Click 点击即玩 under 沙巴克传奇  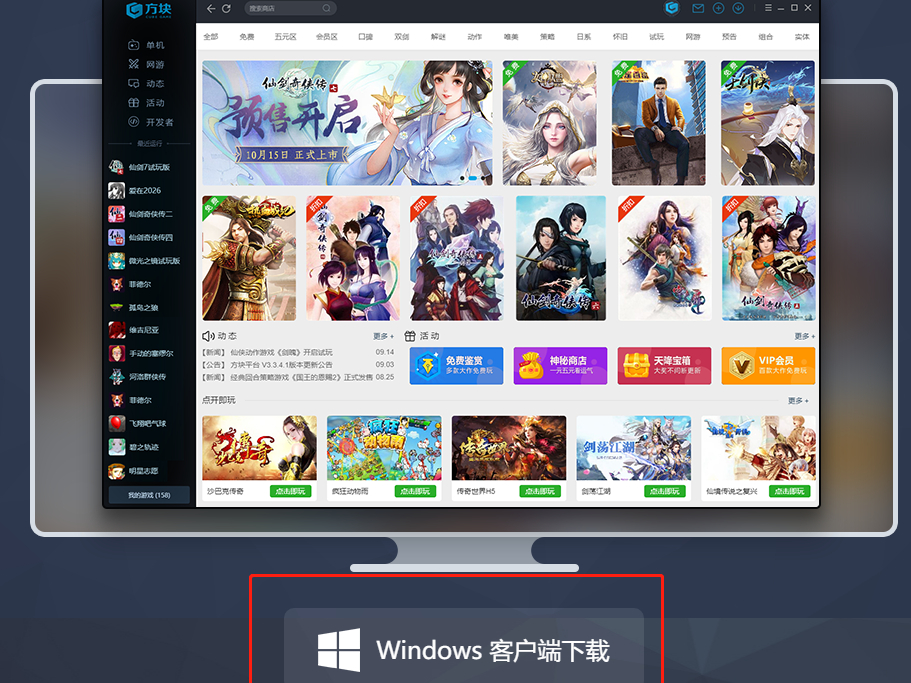(290, 491)
